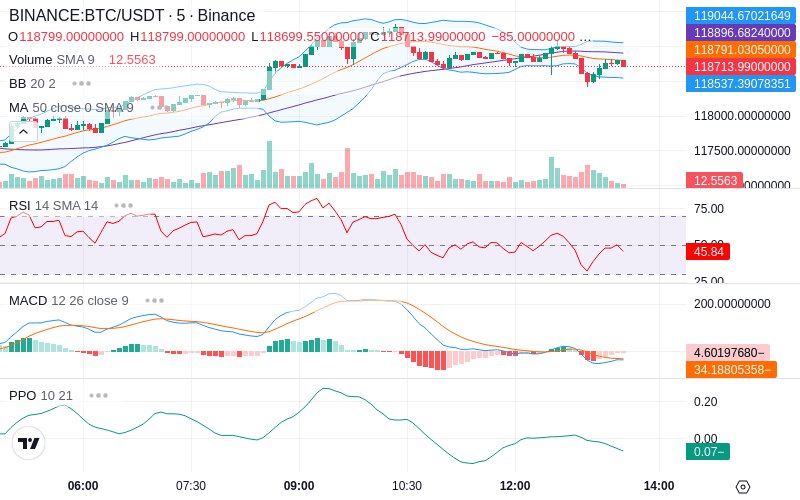Screen dimensions: 800x500
Task: Collapse the indicator legend with chevron
Action: (x=23, y=132)
